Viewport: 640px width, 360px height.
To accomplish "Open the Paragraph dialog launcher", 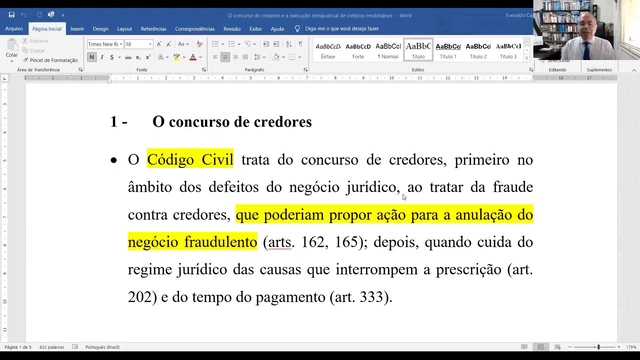I will coord(305,70).
